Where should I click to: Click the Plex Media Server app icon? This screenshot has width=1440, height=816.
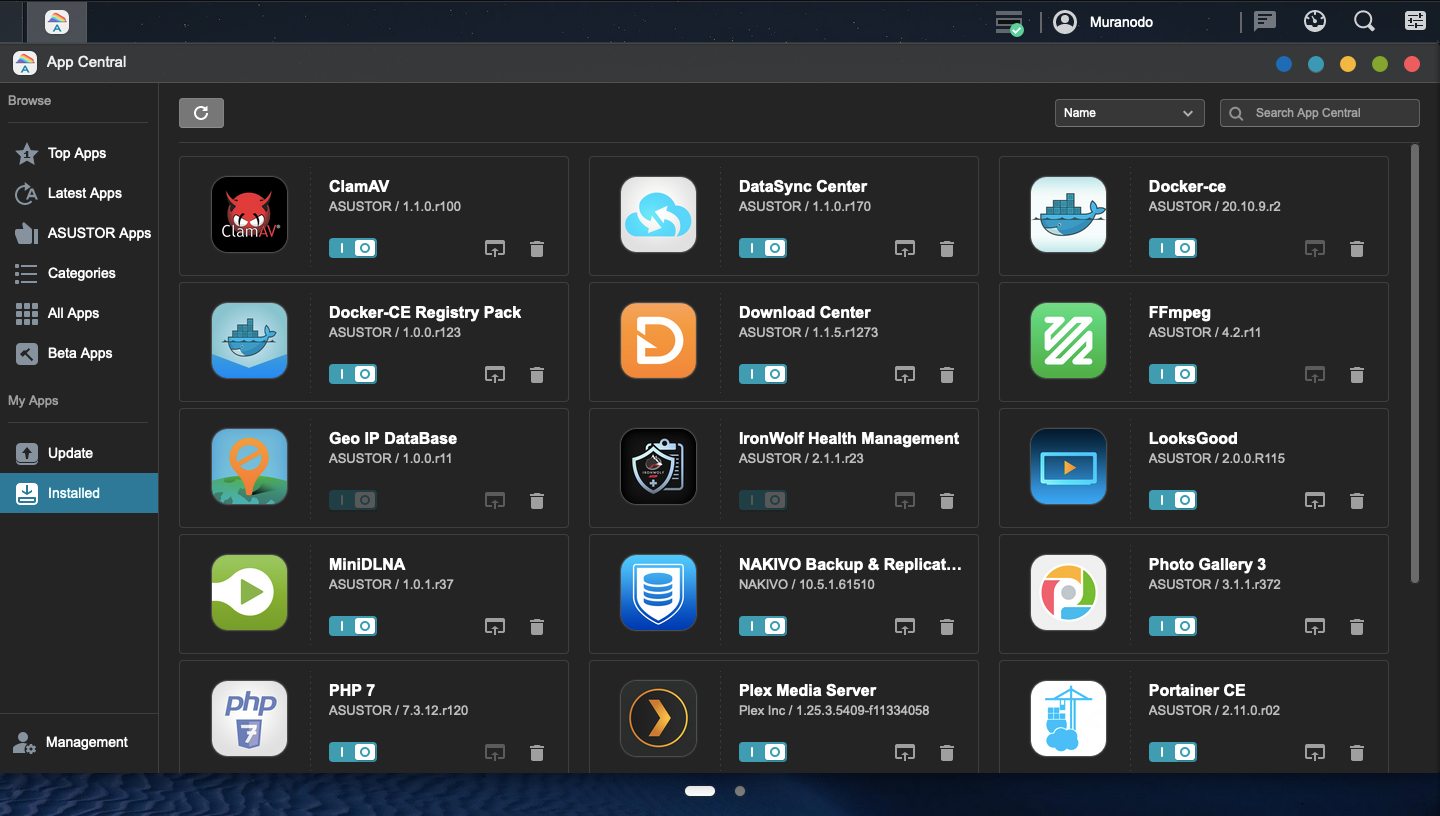tap(658, 718)
